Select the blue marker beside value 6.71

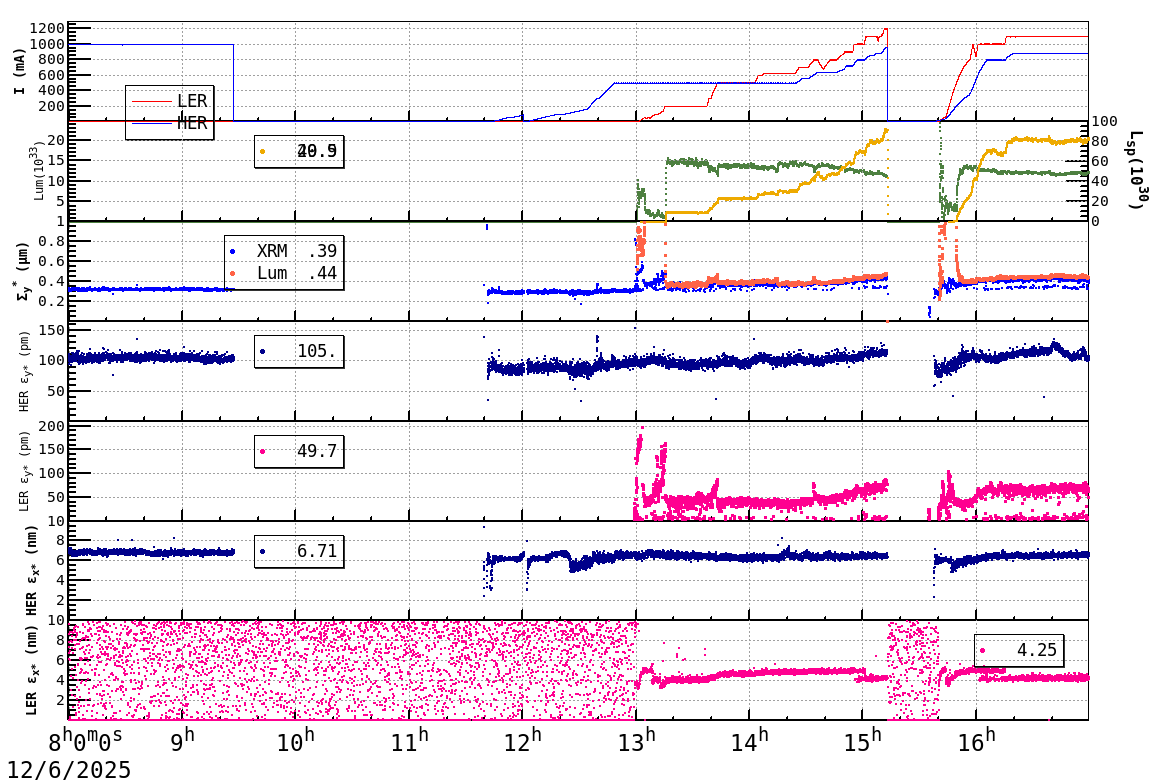click(x=263, y=551)
